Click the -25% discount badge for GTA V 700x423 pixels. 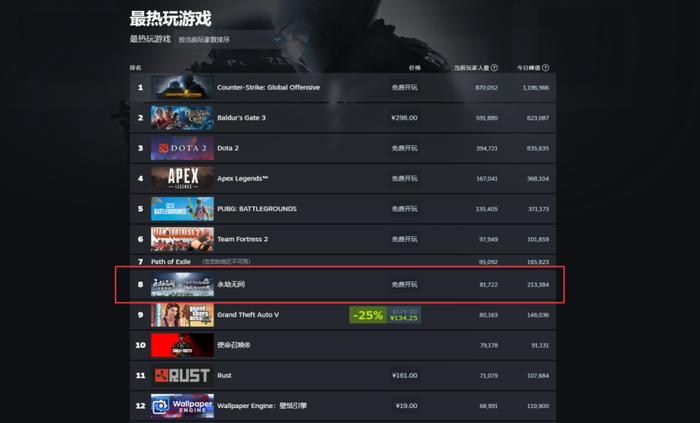tap(368, 315)
